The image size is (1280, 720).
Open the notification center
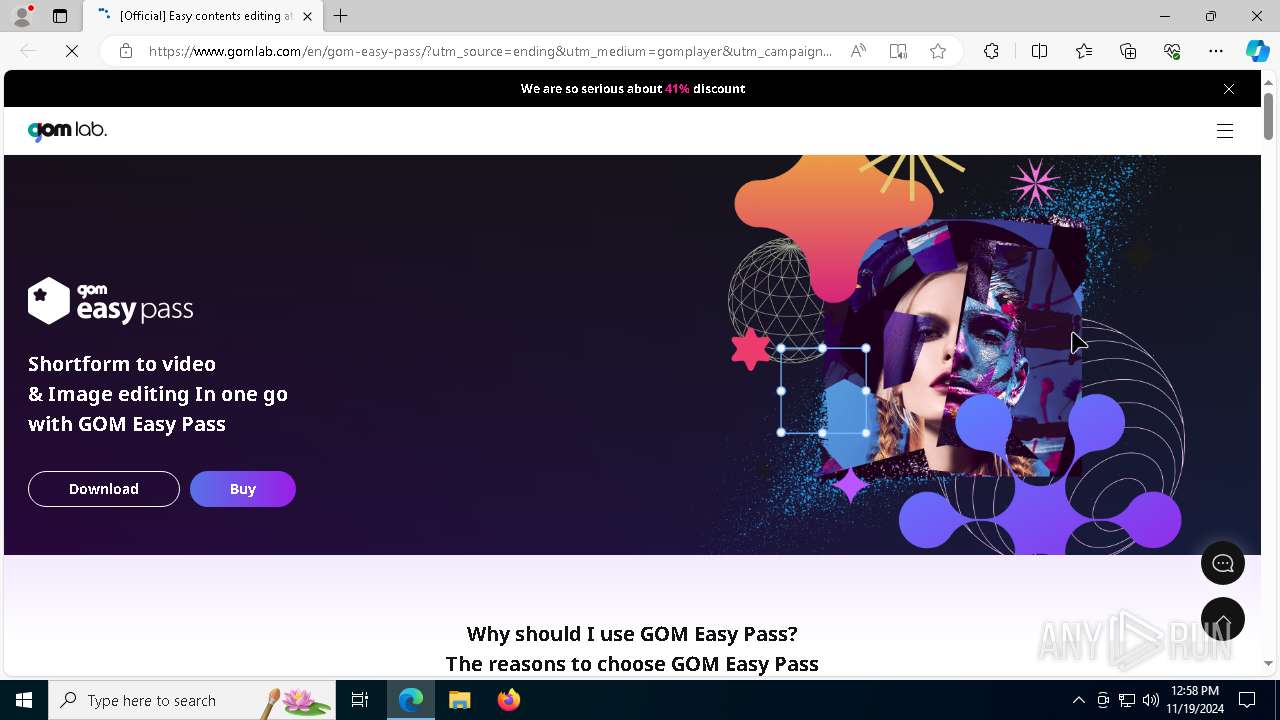1248,700
